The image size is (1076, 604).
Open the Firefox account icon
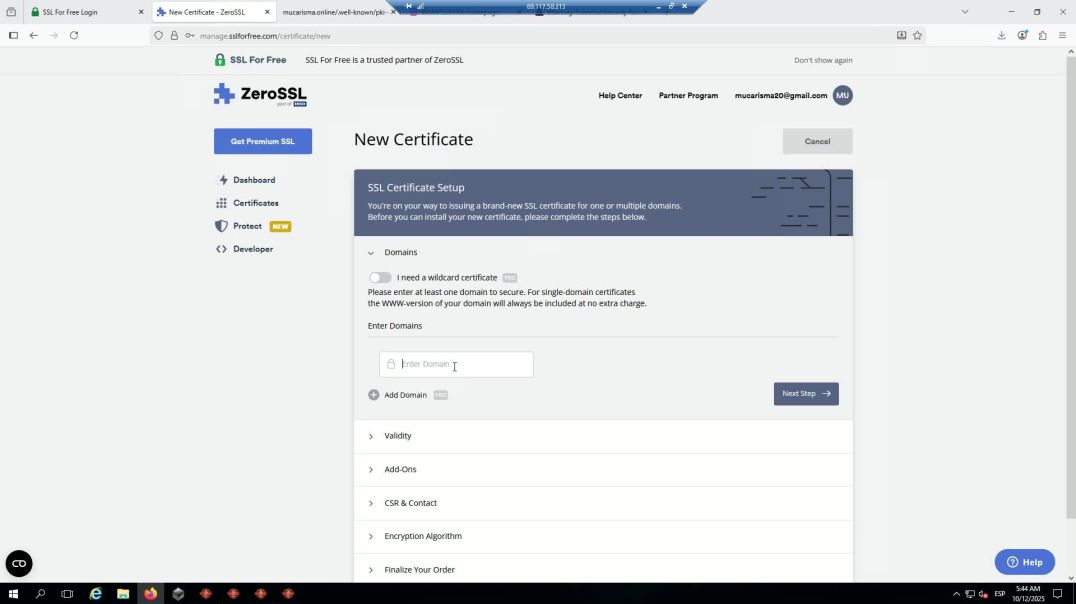click(1022, 35)
